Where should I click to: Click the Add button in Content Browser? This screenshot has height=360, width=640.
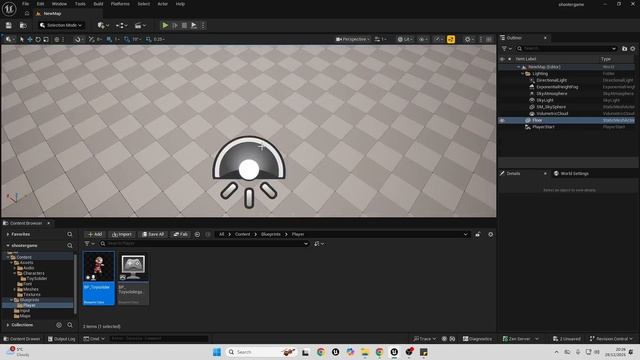click(x=95, y=234)
